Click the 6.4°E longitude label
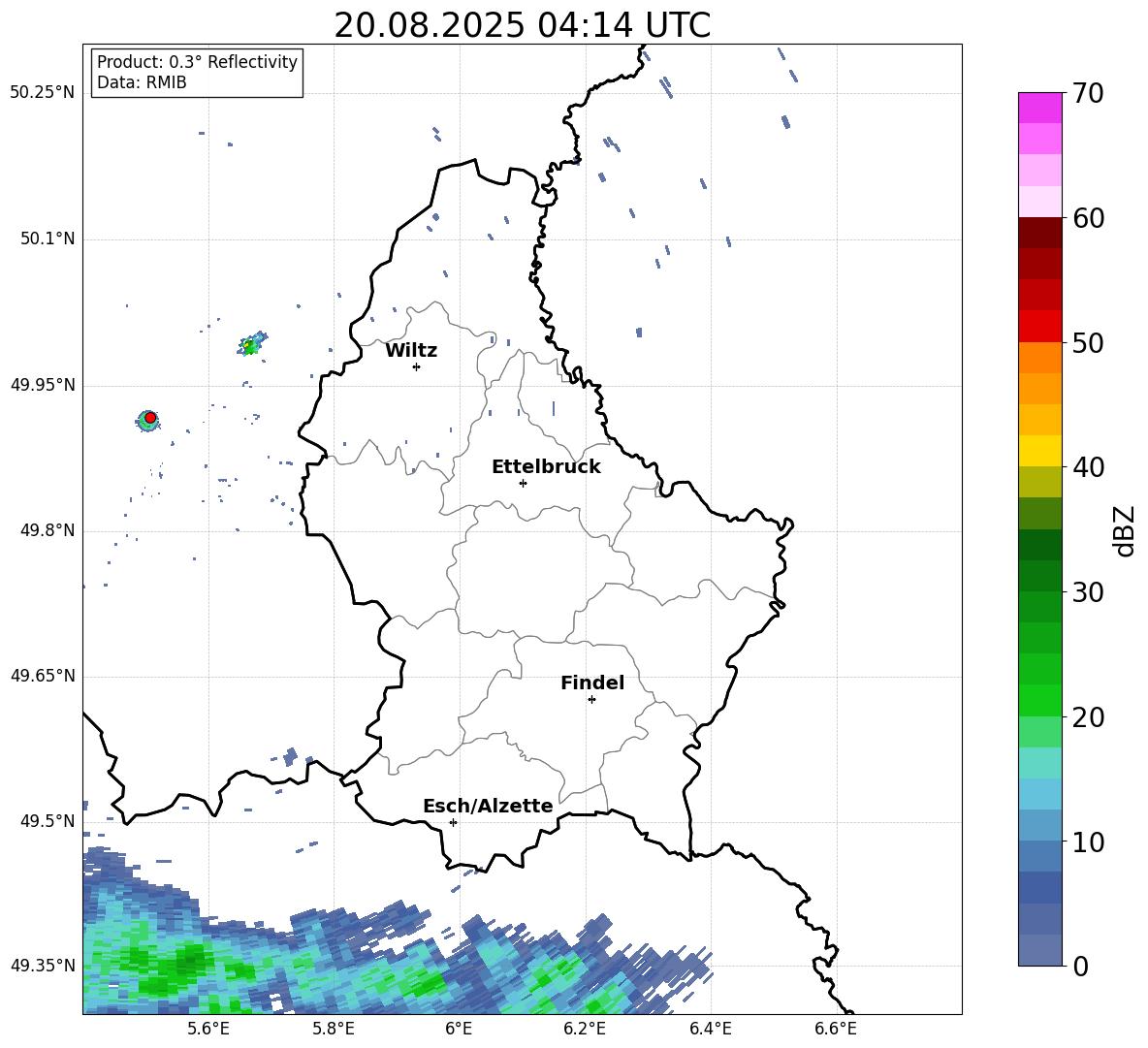This screenshot has height=1048, width=1148. pos(710,1030)
